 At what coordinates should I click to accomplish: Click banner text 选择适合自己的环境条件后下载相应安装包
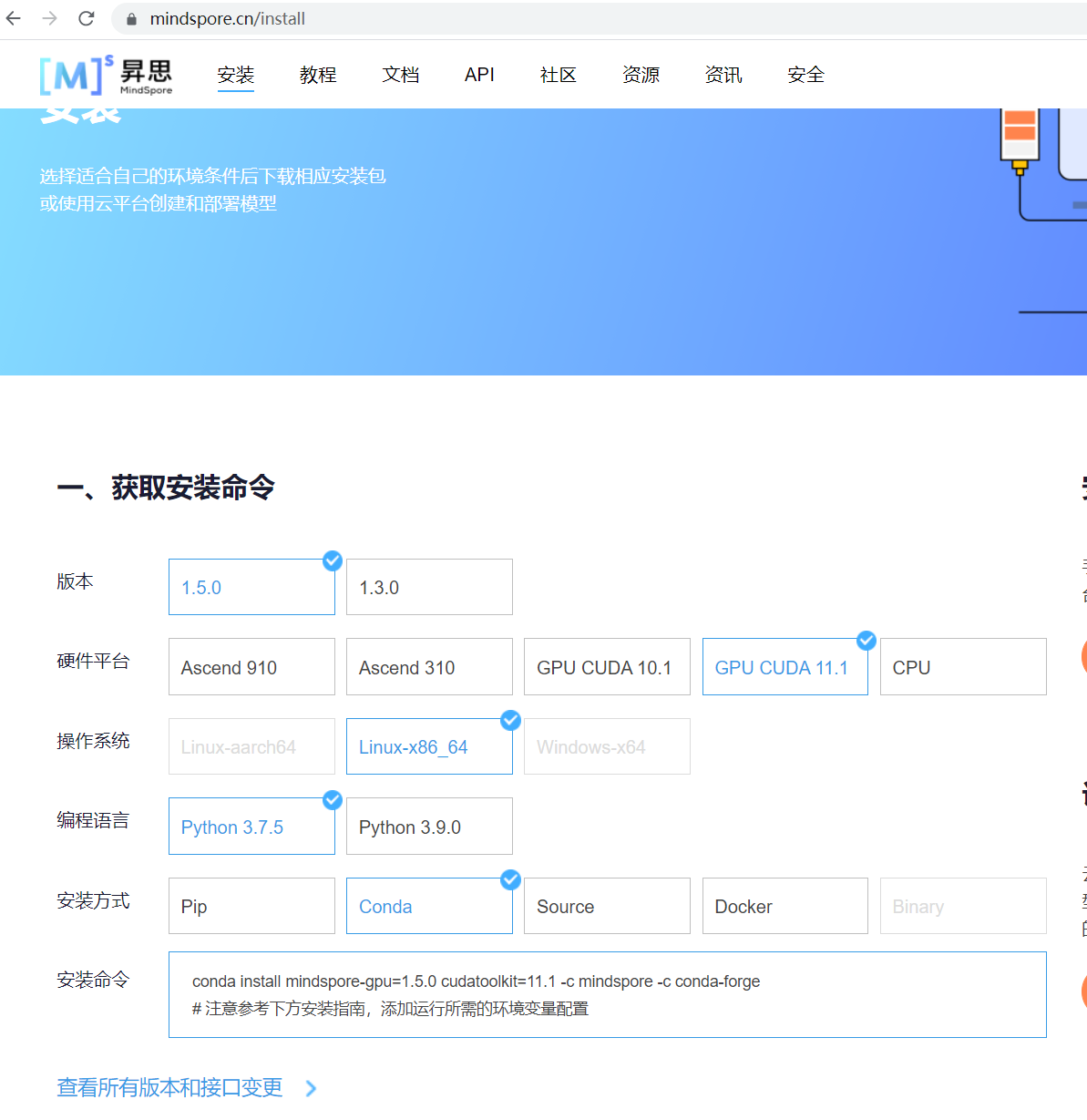click(x=212, y=176)
